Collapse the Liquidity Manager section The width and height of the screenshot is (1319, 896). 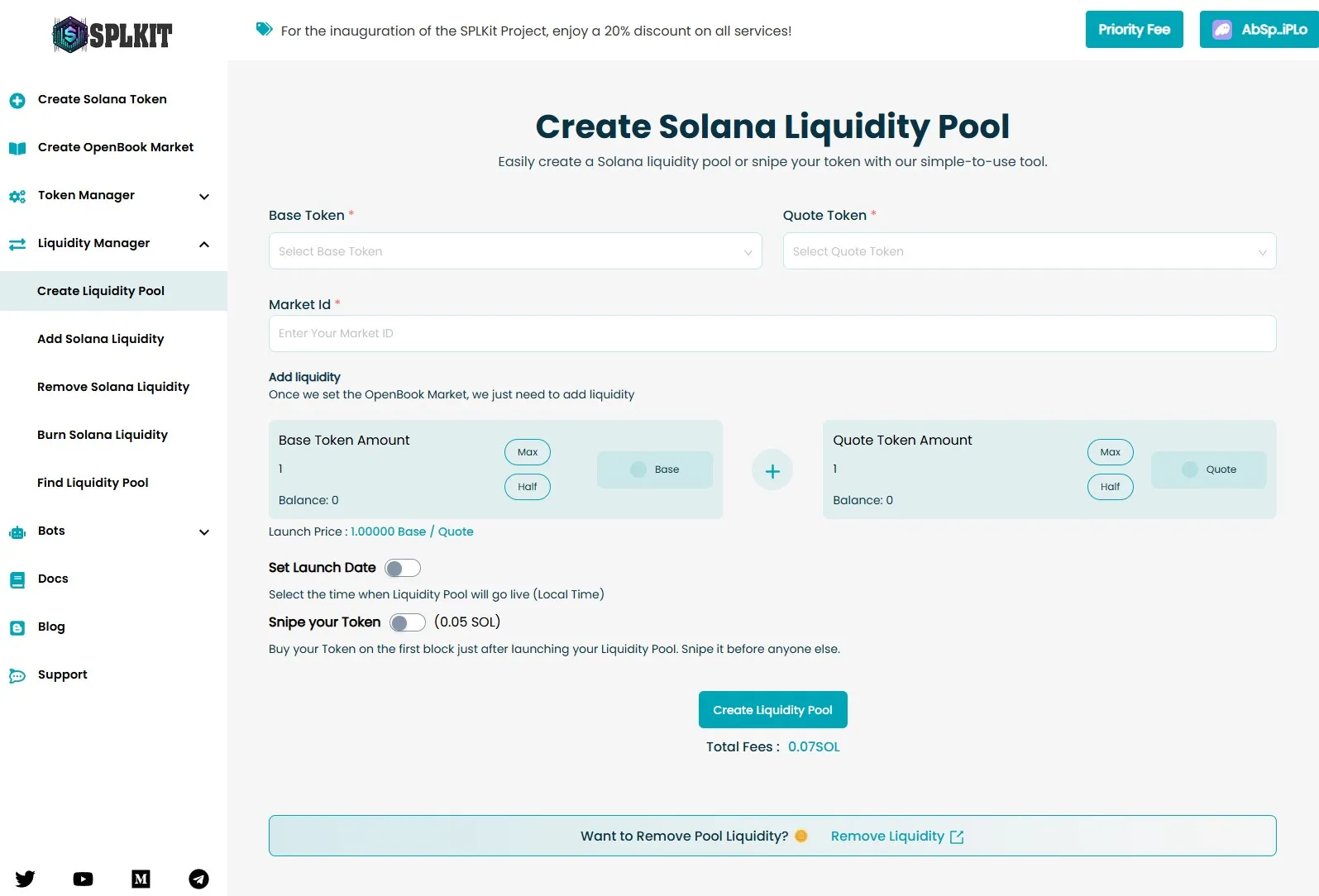[203, 244]
